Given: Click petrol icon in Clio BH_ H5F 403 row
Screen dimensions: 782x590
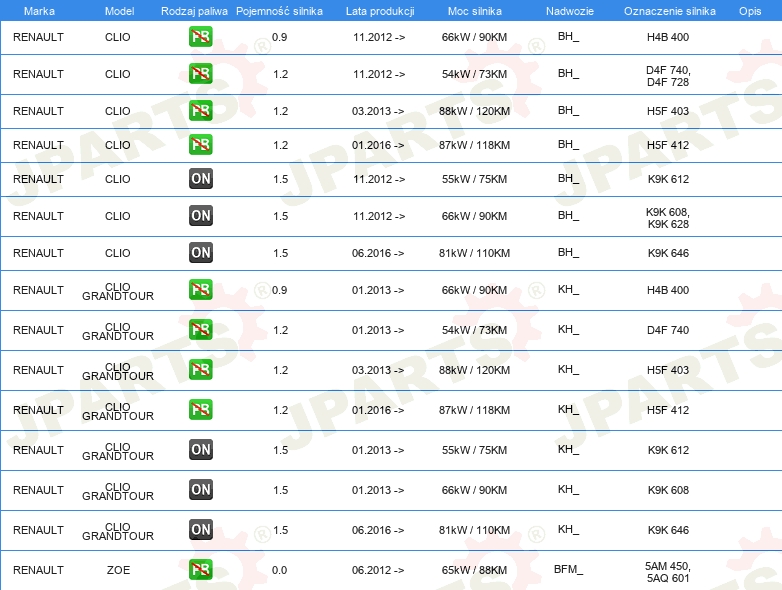Looking at the screenshot, I should [x=200, y=110].
